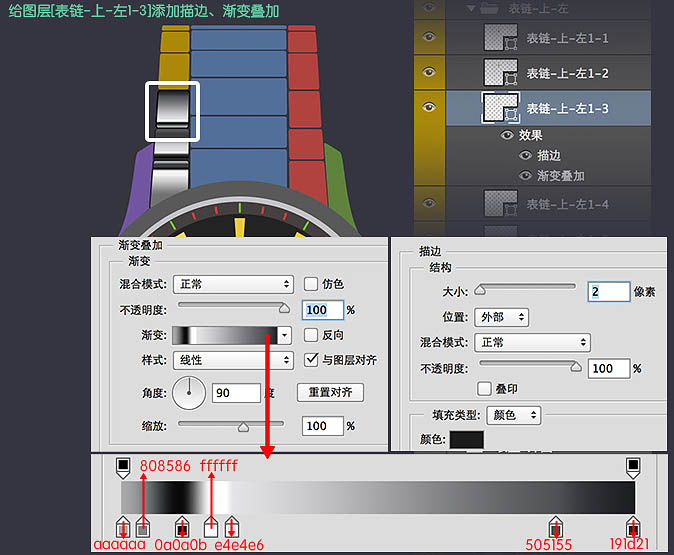Click the stroke opacity field 100

click(609, 368)
